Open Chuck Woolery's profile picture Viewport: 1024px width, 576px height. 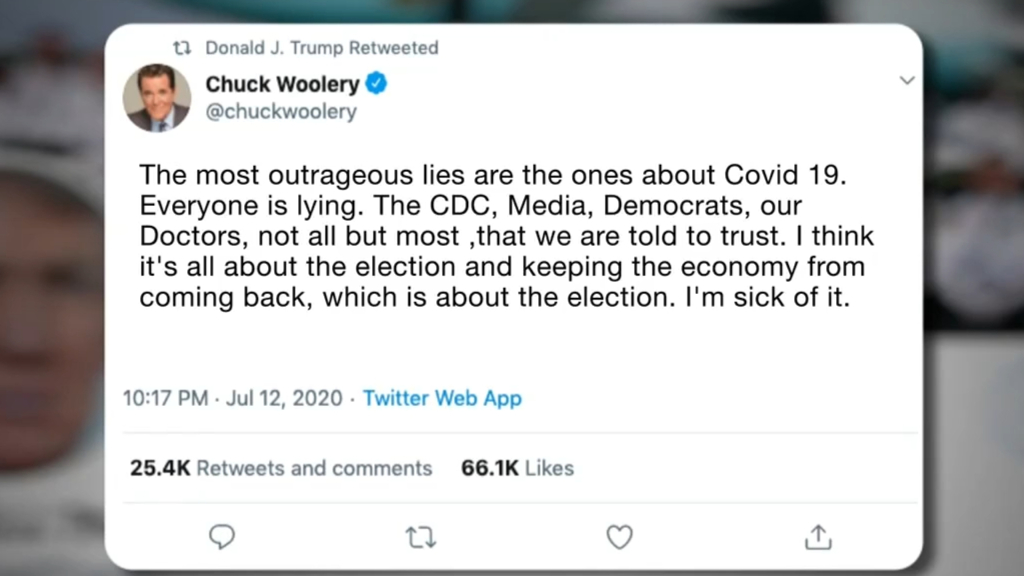[157, 98]
